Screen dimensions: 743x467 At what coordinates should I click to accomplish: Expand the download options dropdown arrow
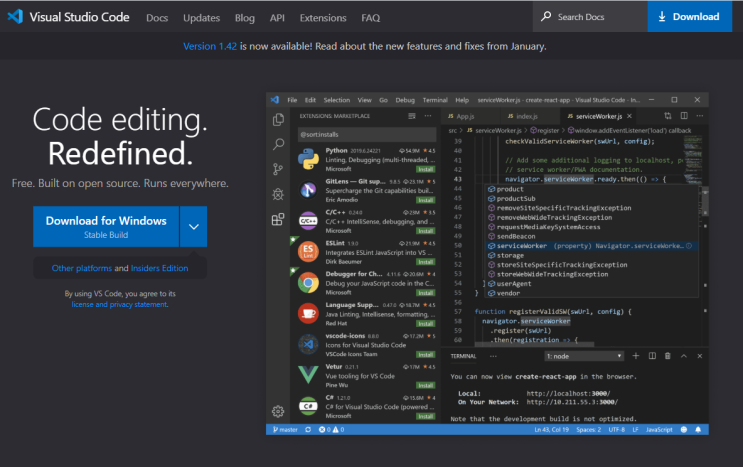coord(193,226)
